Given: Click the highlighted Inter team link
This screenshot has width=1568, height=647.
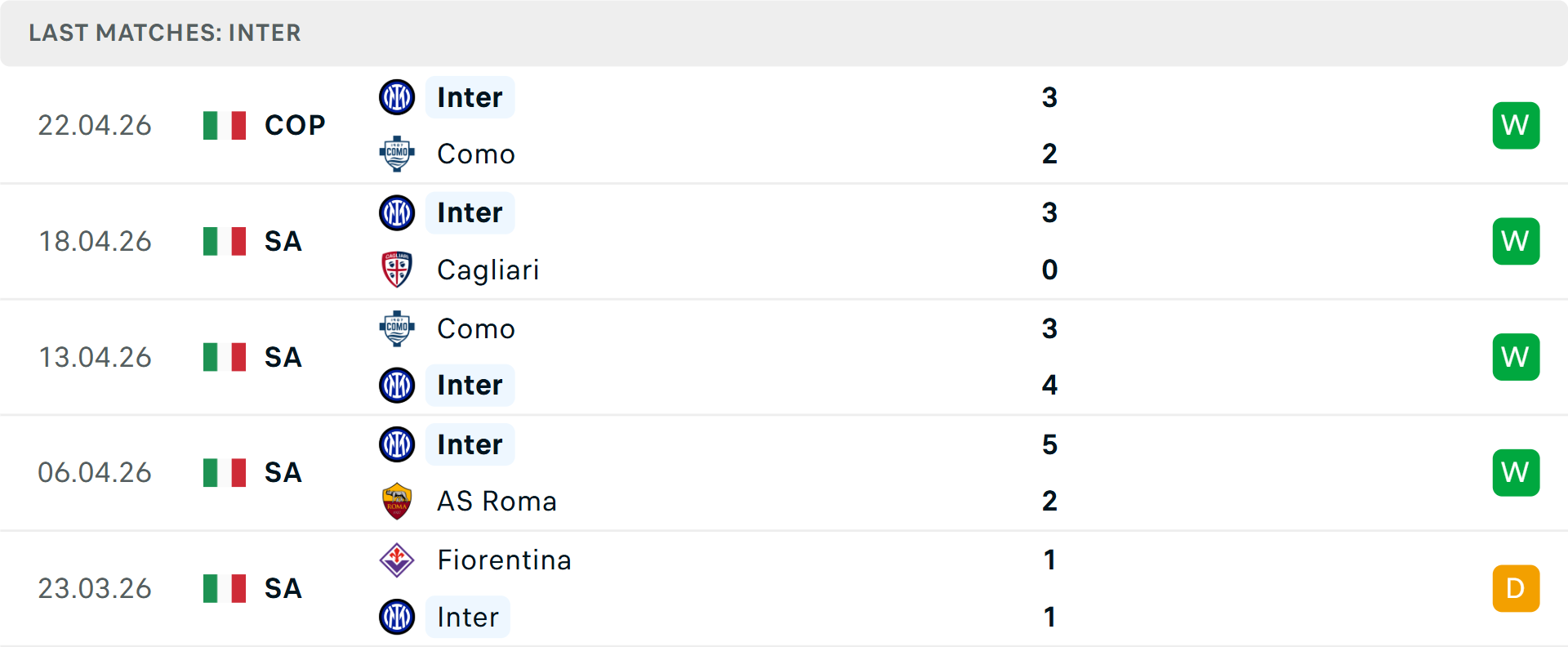Looking at the screenshot, I should (470, 96).
